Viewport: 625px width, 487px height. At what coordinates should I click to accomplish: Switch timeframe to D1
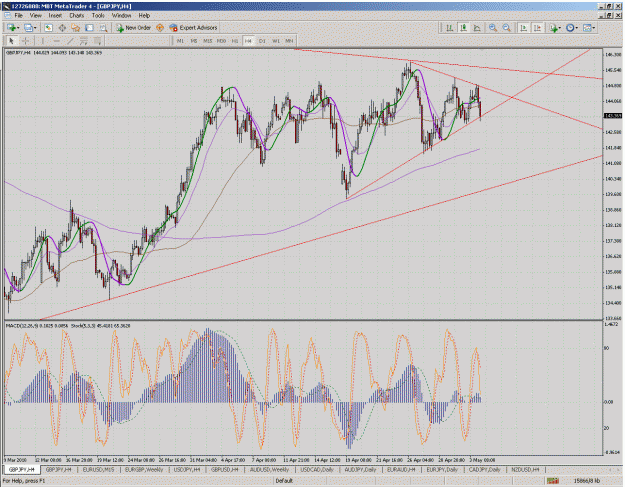tap(262, 41)
